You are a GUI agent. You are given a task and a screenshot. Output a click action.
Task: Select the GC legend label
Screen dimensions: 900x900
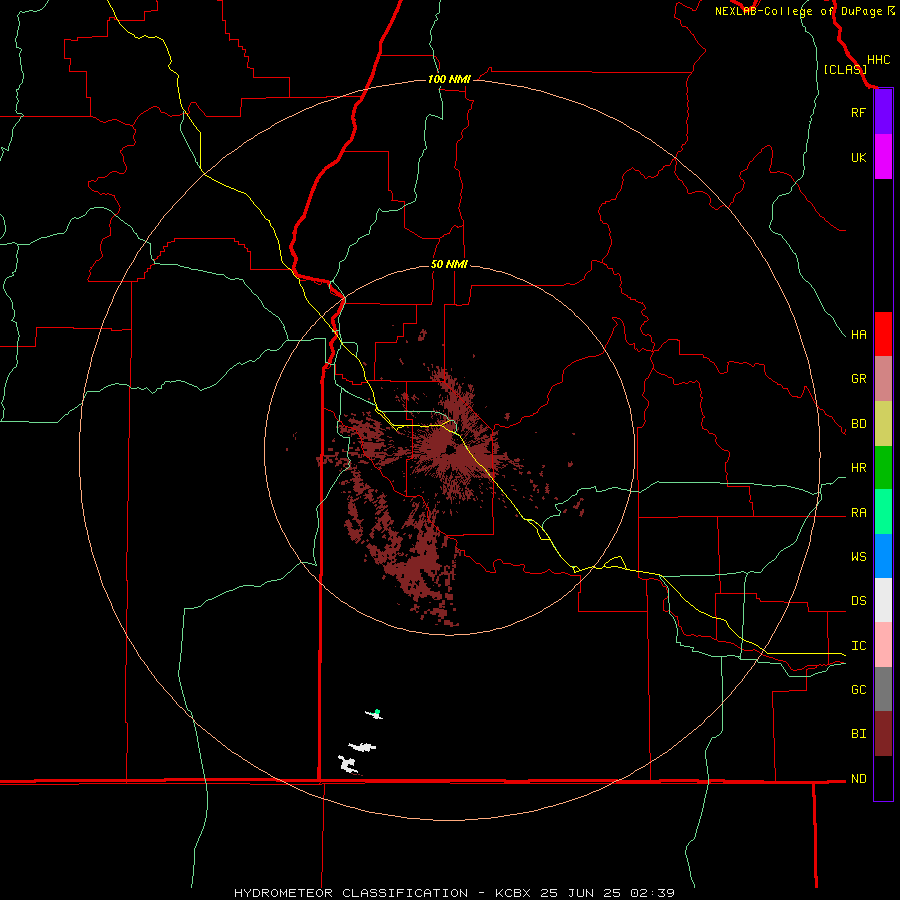click(858, 689)
